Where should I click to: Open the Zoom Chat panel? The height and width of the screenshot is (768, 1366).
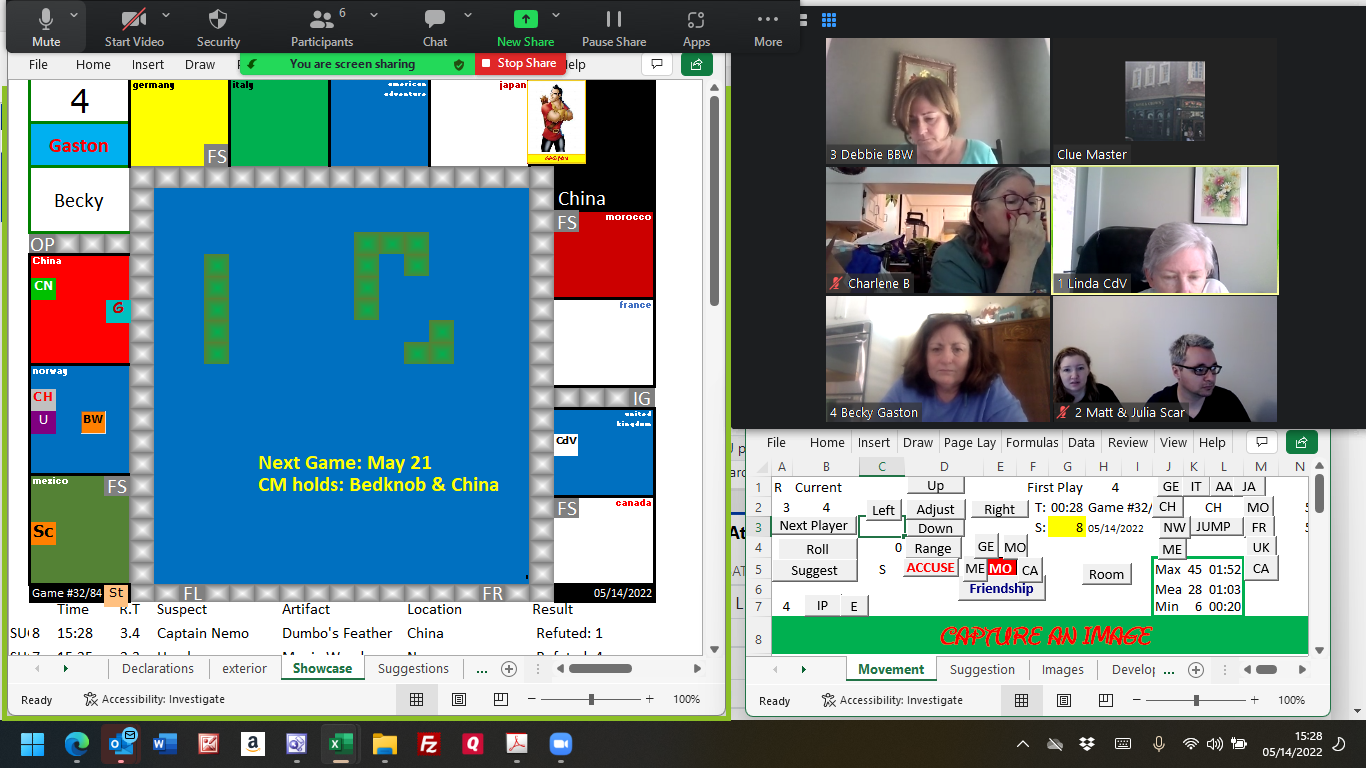point(435,28)
